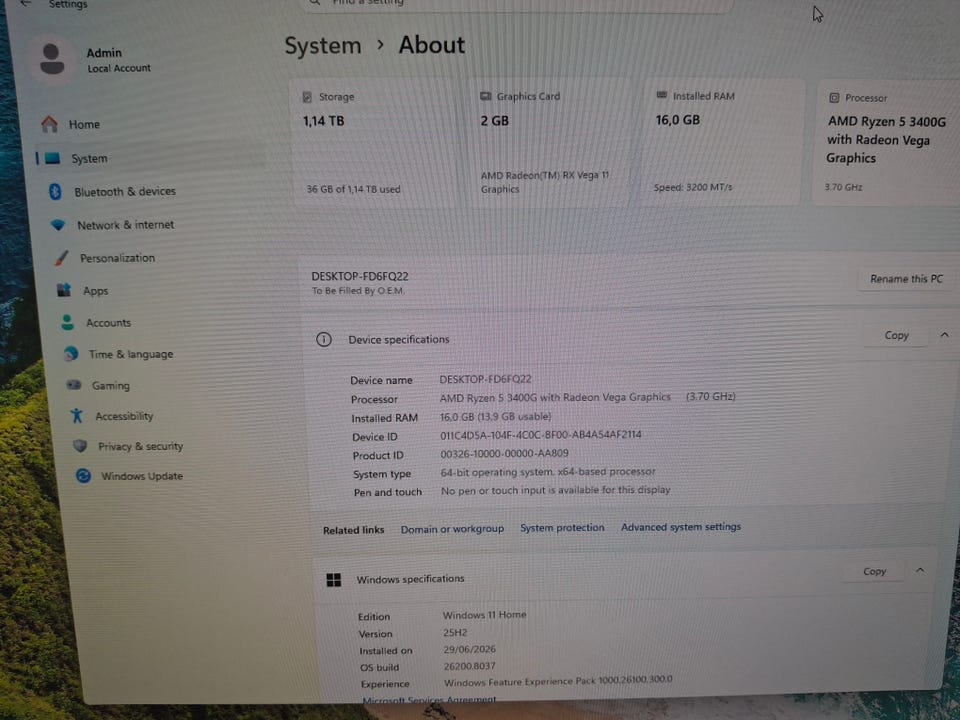This screenshot has height=720, width=960.
Task: Click the Accessibility figure icon
Action: pos(77,416)
